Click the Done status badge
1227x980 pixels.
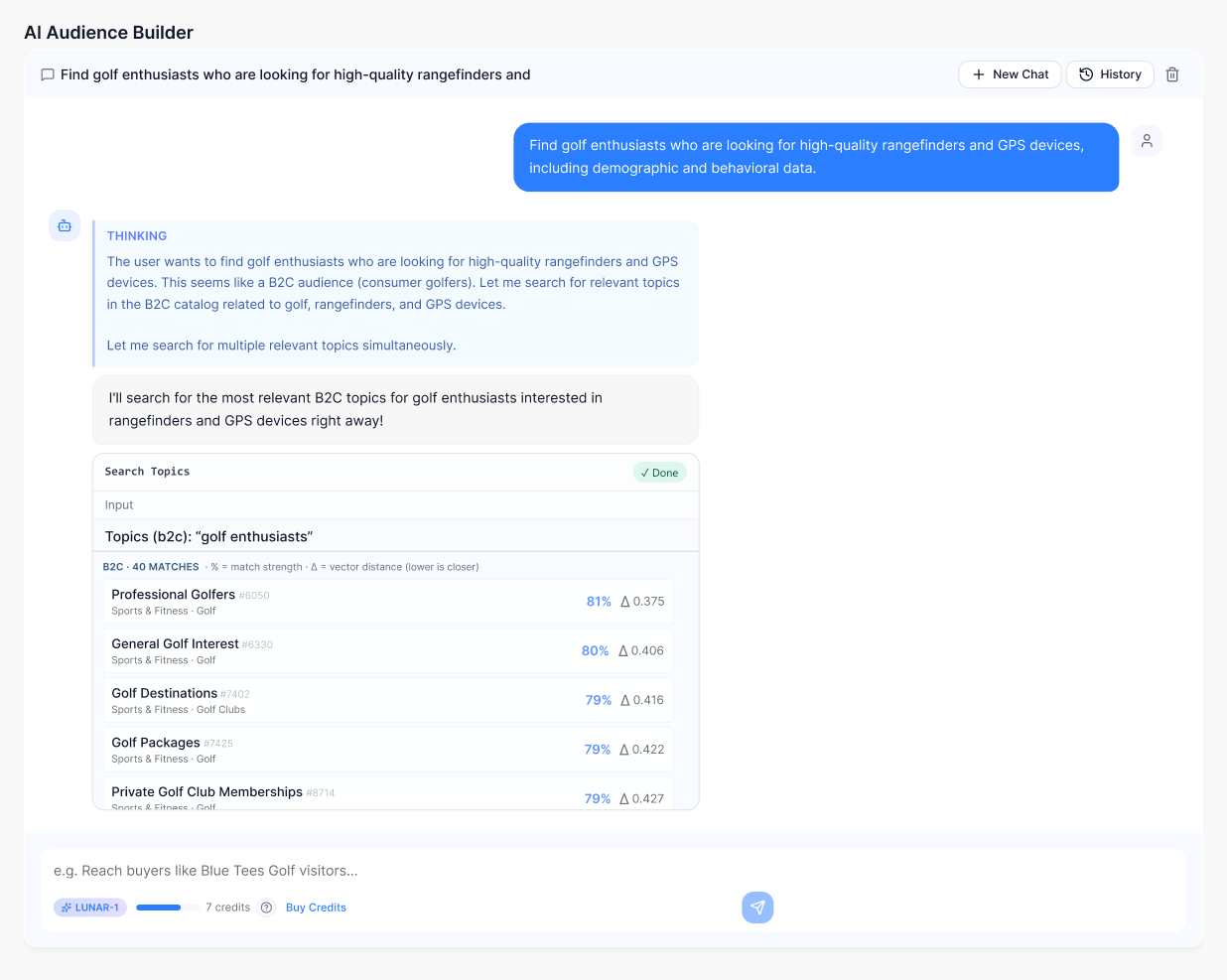pos(660,473)
